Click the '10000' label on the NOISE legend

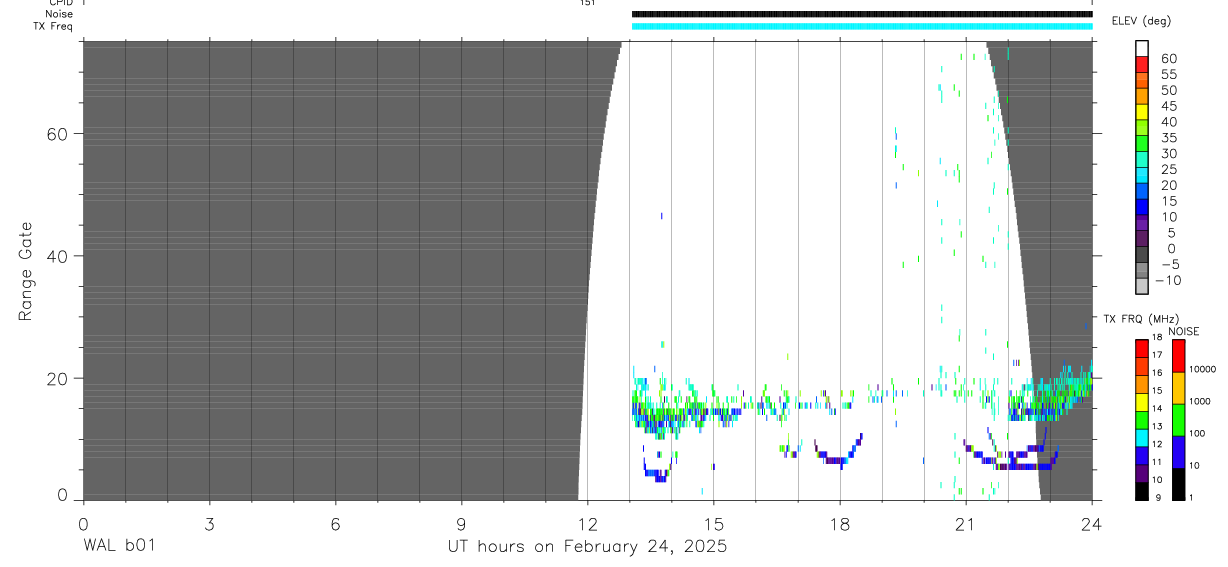click(1201, 369)
